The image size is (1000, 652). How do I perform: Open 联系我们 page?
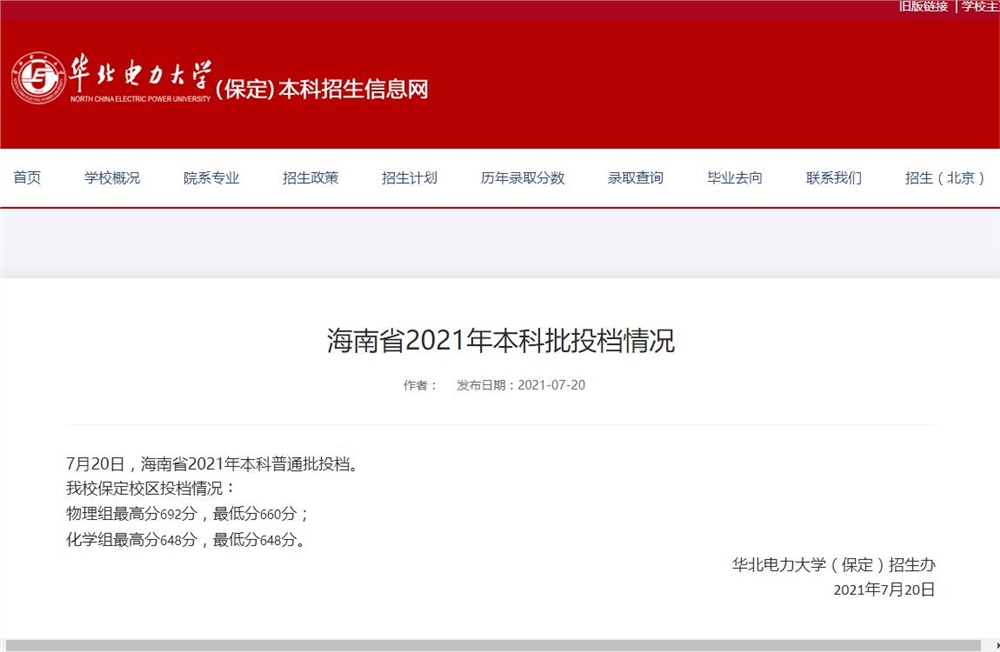pos(834,178)
